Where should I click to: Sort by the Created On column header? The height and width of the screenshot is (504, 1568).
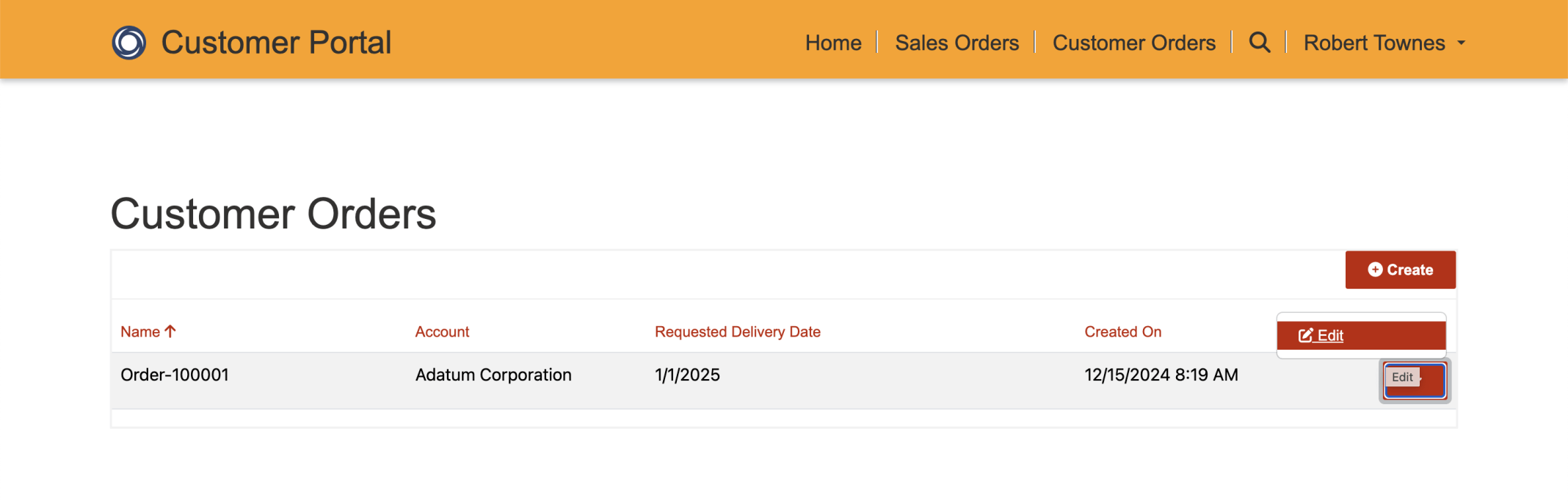pos(1122,331)
